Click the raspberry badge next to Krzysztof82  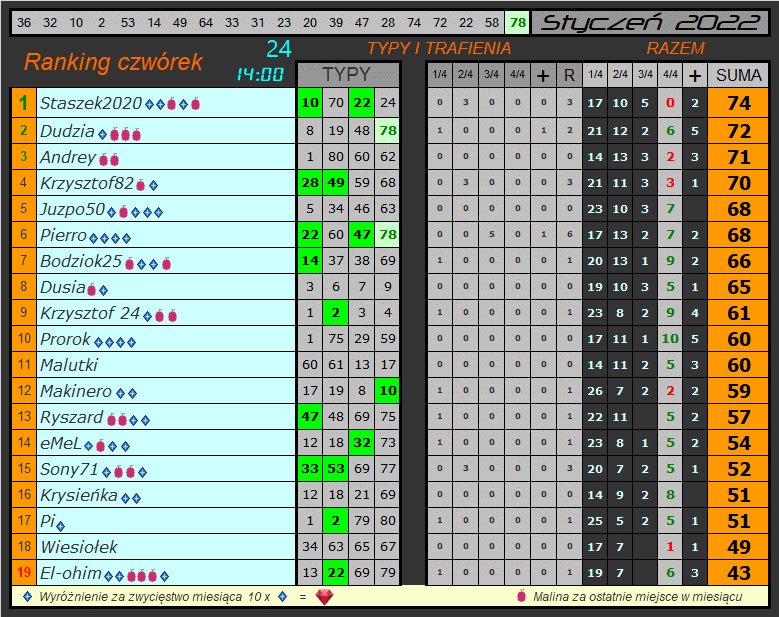click(141, 185)
